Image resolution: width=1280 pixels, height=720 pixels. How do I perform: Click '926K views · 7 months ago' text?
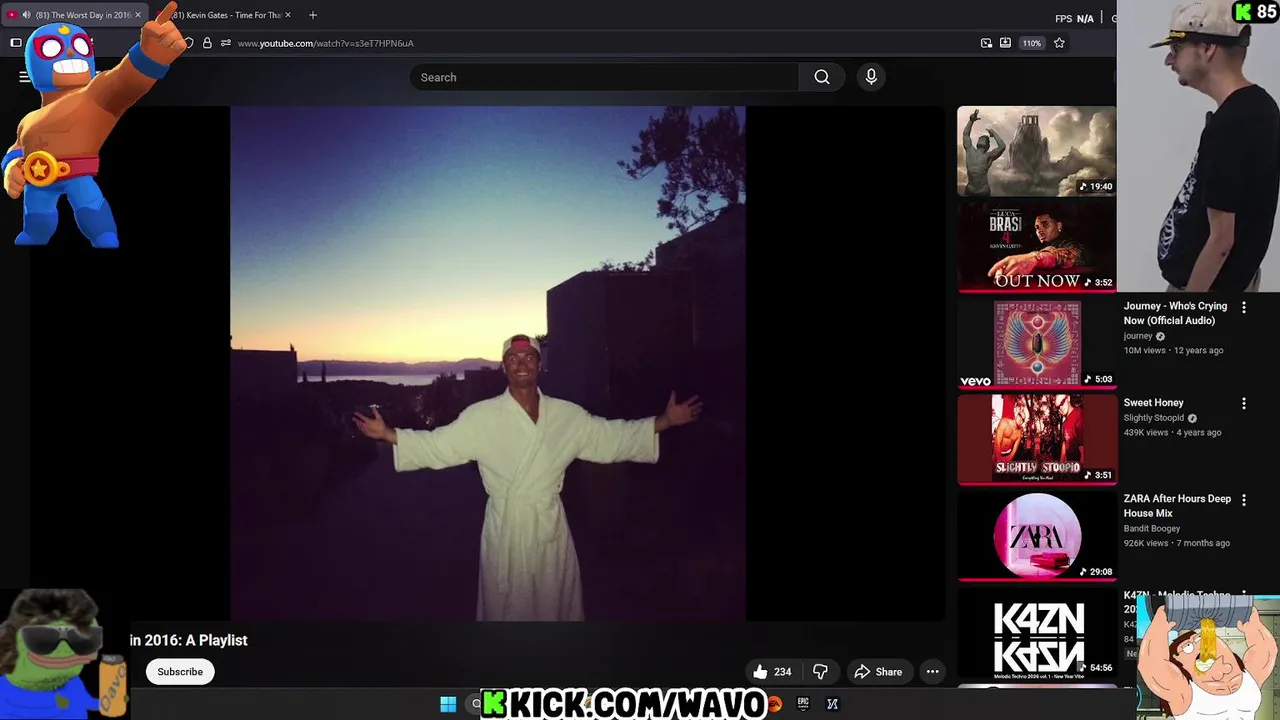click(x=1176, y=543)
